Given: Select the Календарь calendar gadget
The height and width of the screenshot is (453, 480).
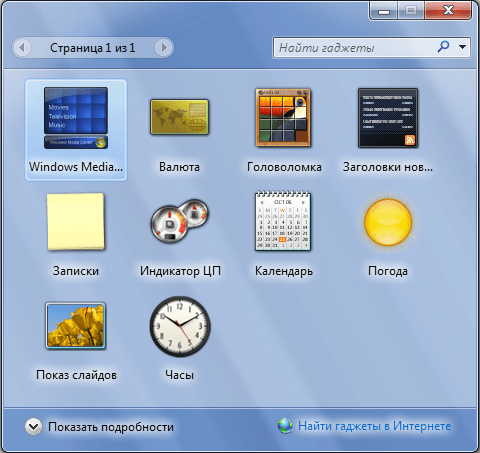Looking at the screenshot, I should point(283,233).
